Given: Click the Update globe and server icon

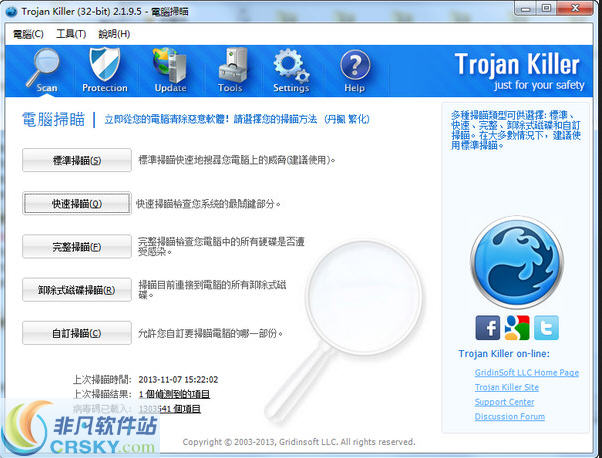Looking at the screenshot, I should 170,70.
